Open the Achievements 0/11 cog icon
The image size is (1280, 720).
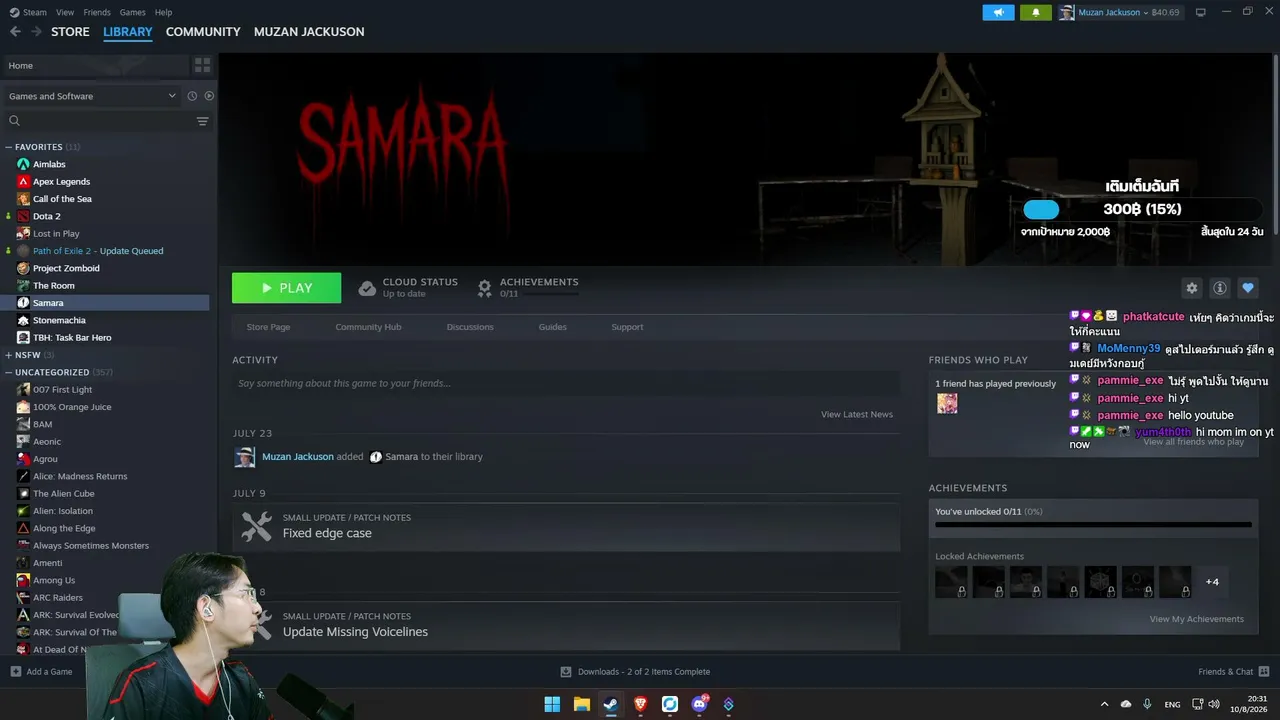[484, 288]
